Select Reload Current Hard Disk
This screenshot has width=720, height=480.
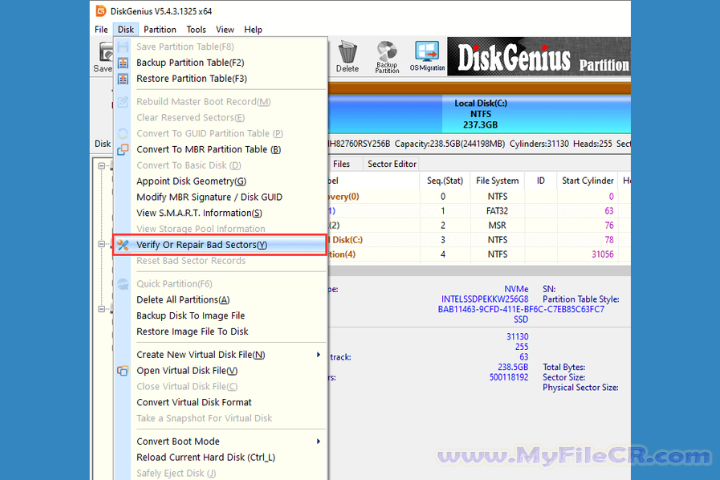click(220, 457)
